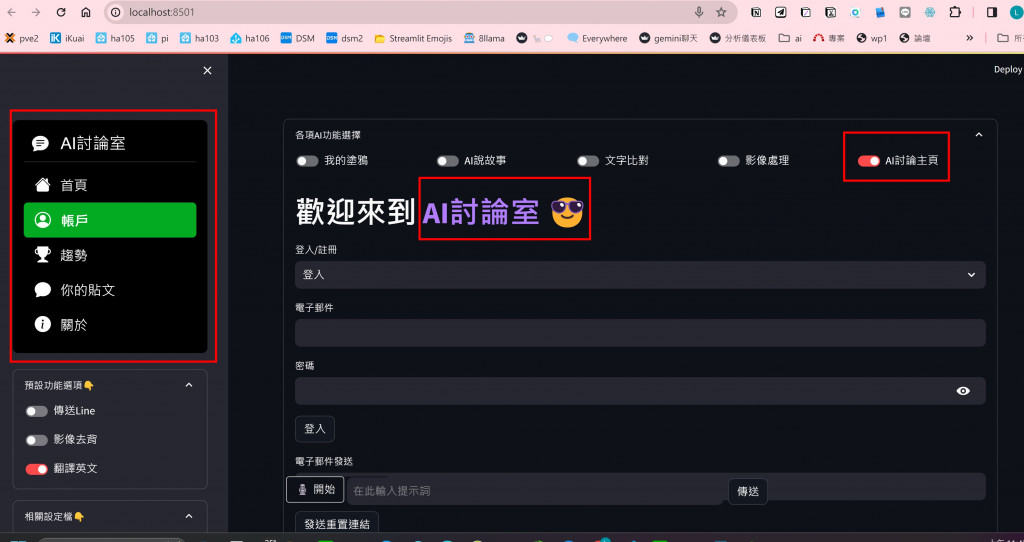Turn off the AI討論主頁 switch
Screen dimensions: 1024x542
pyautogui.click(x=869, y=161)
